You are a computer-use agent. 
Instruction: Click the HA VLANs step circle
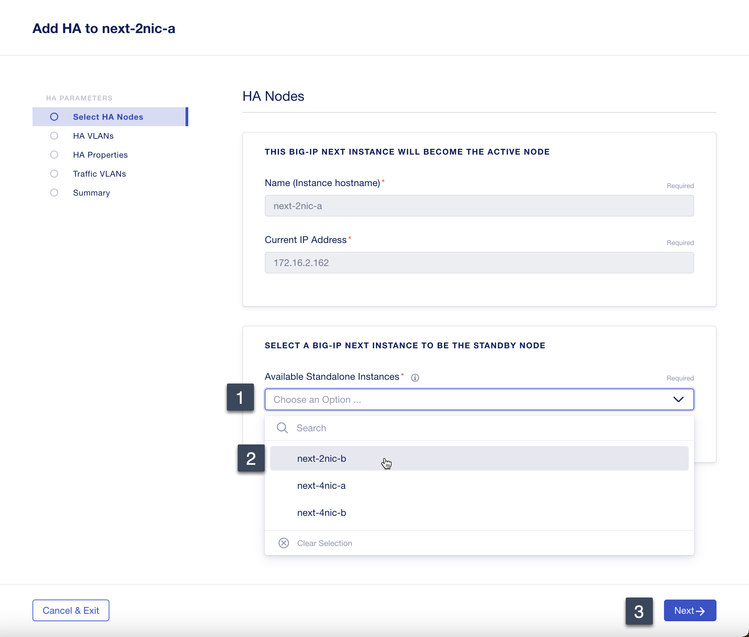(x=54, y=136)
